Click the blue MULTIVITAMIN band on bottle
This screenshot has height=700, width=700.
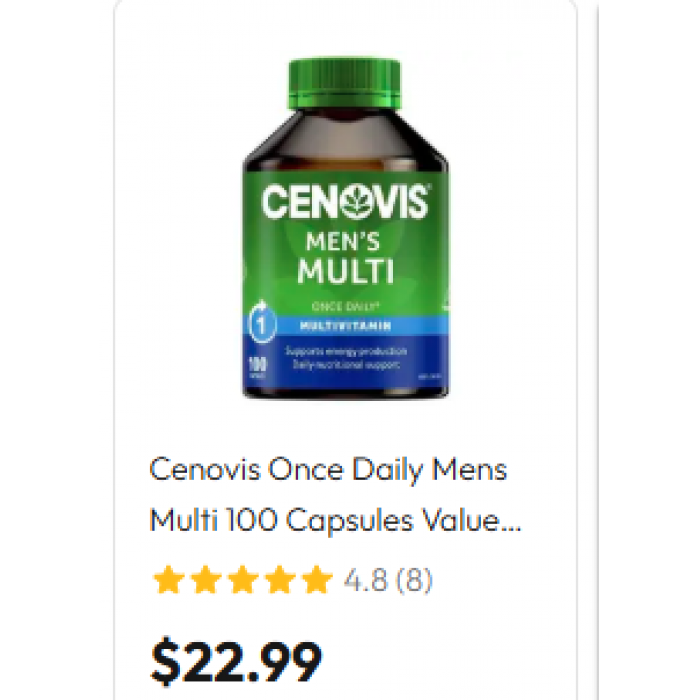(346, 326)
